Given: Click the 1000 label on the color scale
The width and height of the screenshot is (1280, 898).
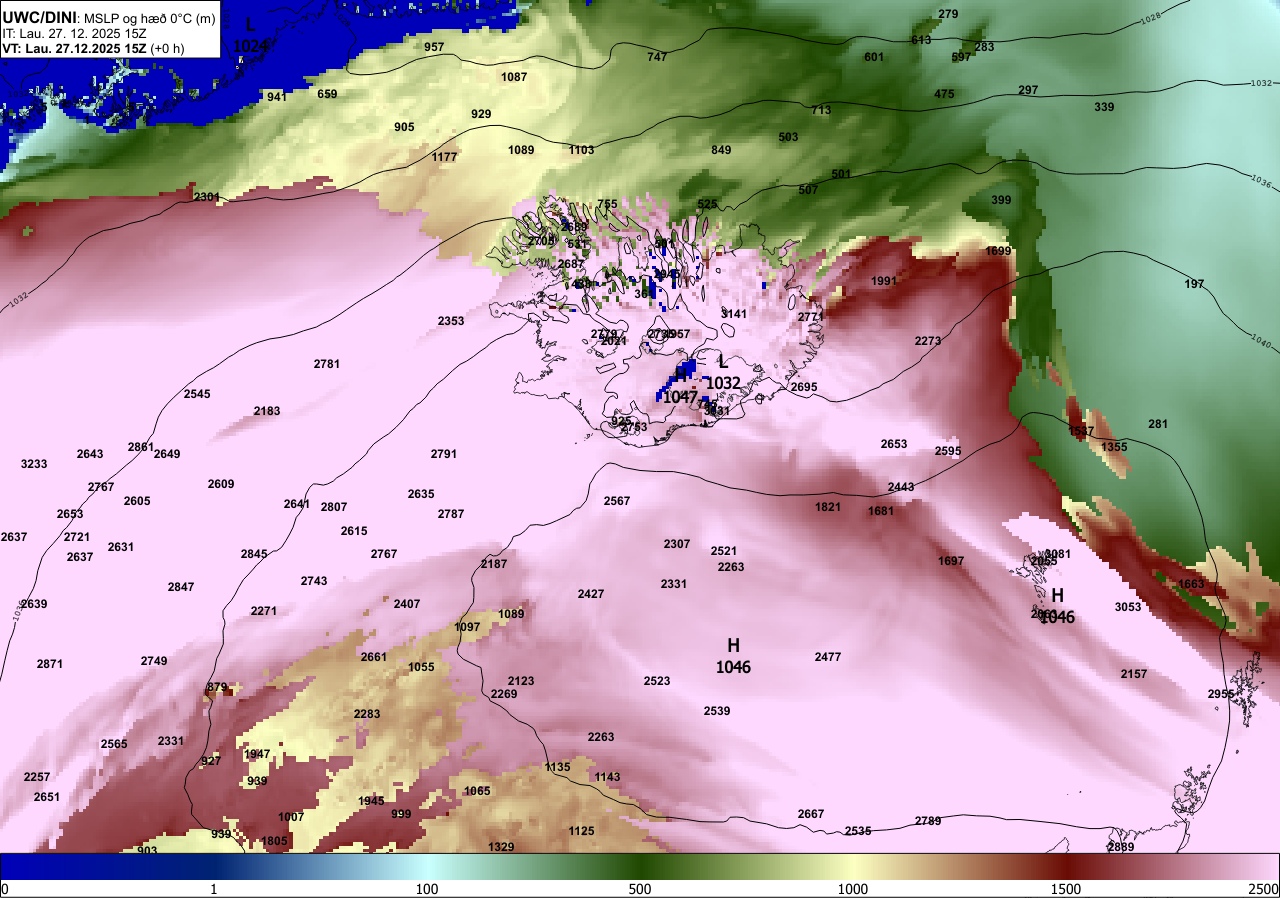Looking at the screenshot, I should pos(852,889).
